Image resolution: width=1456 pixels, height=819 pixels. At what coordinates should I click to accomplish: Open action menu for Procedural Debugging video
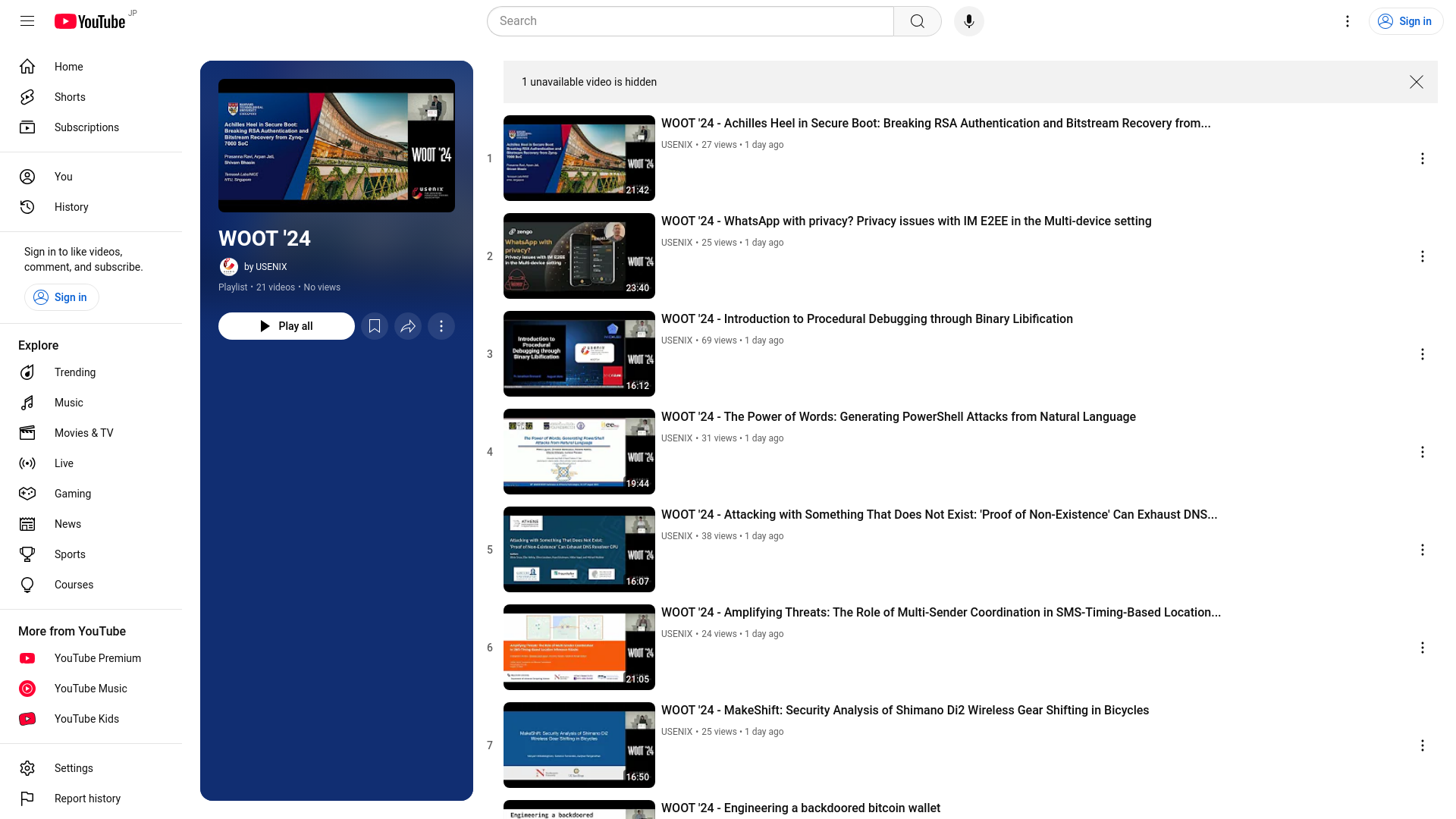[x=1423, y=354]
